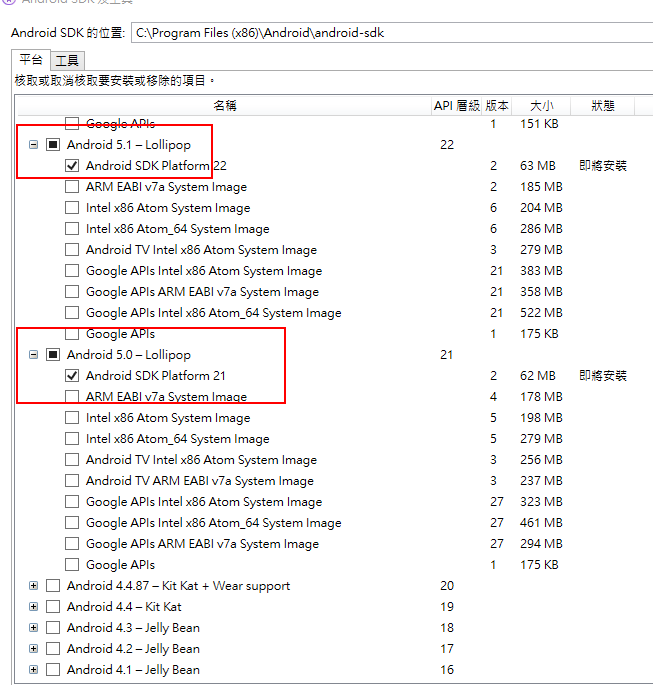Image resolution: width=653 pixels, height=685 pixels.
Task: Select the Android SDK Platform 22 row label
Action: coord(156,166)
